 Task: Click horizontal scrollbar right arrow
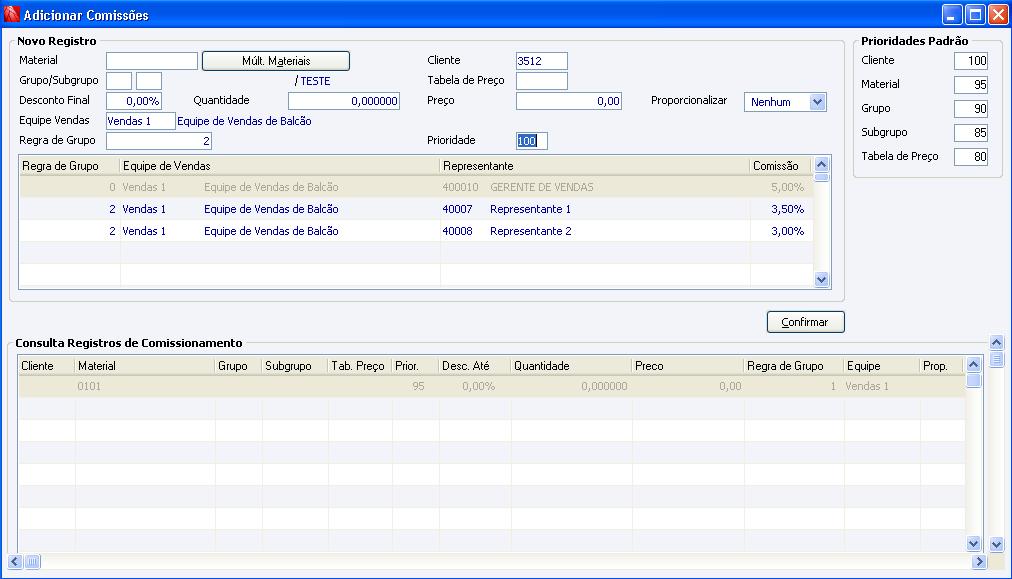979,562
